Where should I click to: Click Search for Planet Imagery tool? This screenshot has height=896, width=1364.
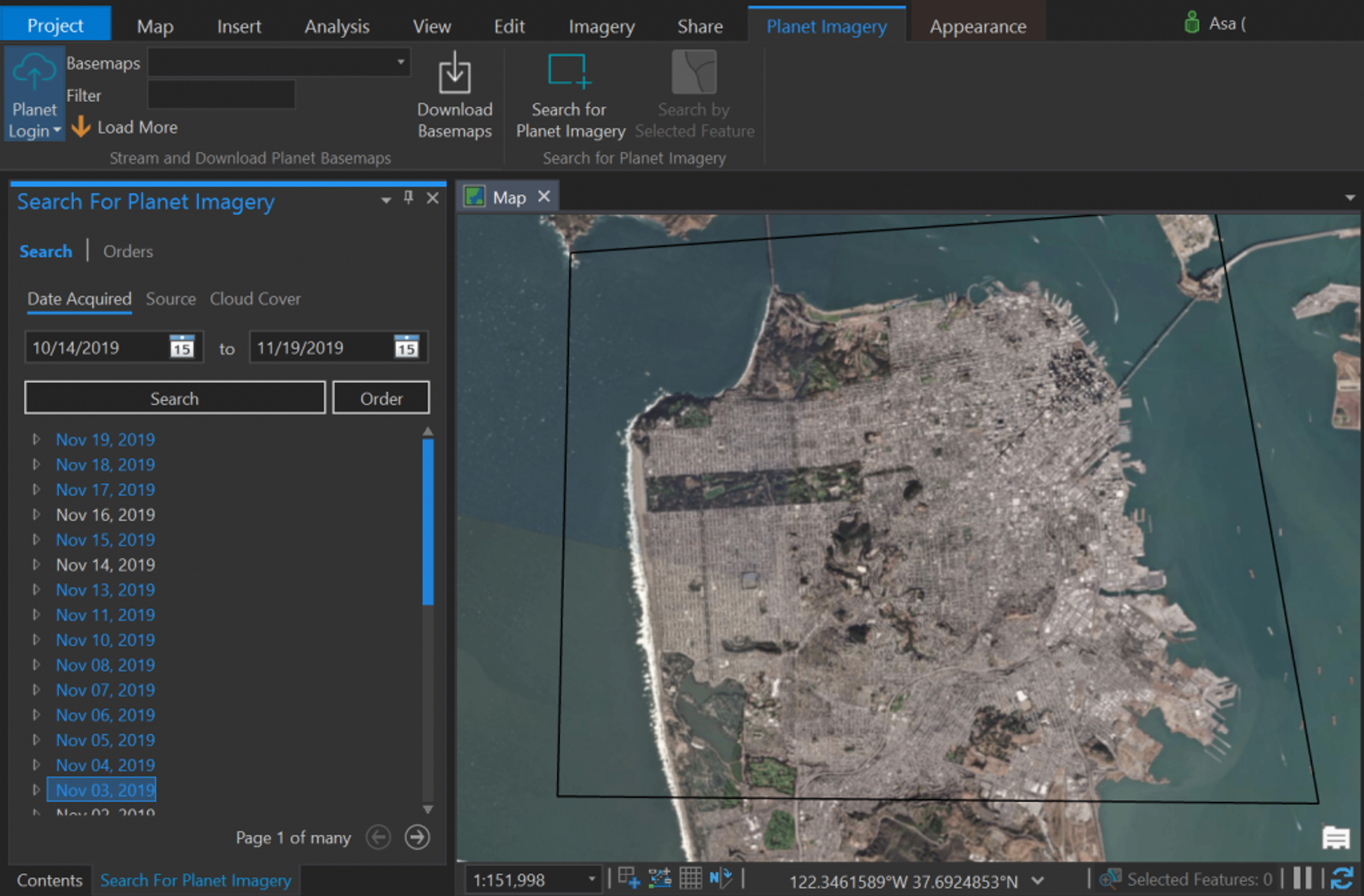(x=569, y=72)
